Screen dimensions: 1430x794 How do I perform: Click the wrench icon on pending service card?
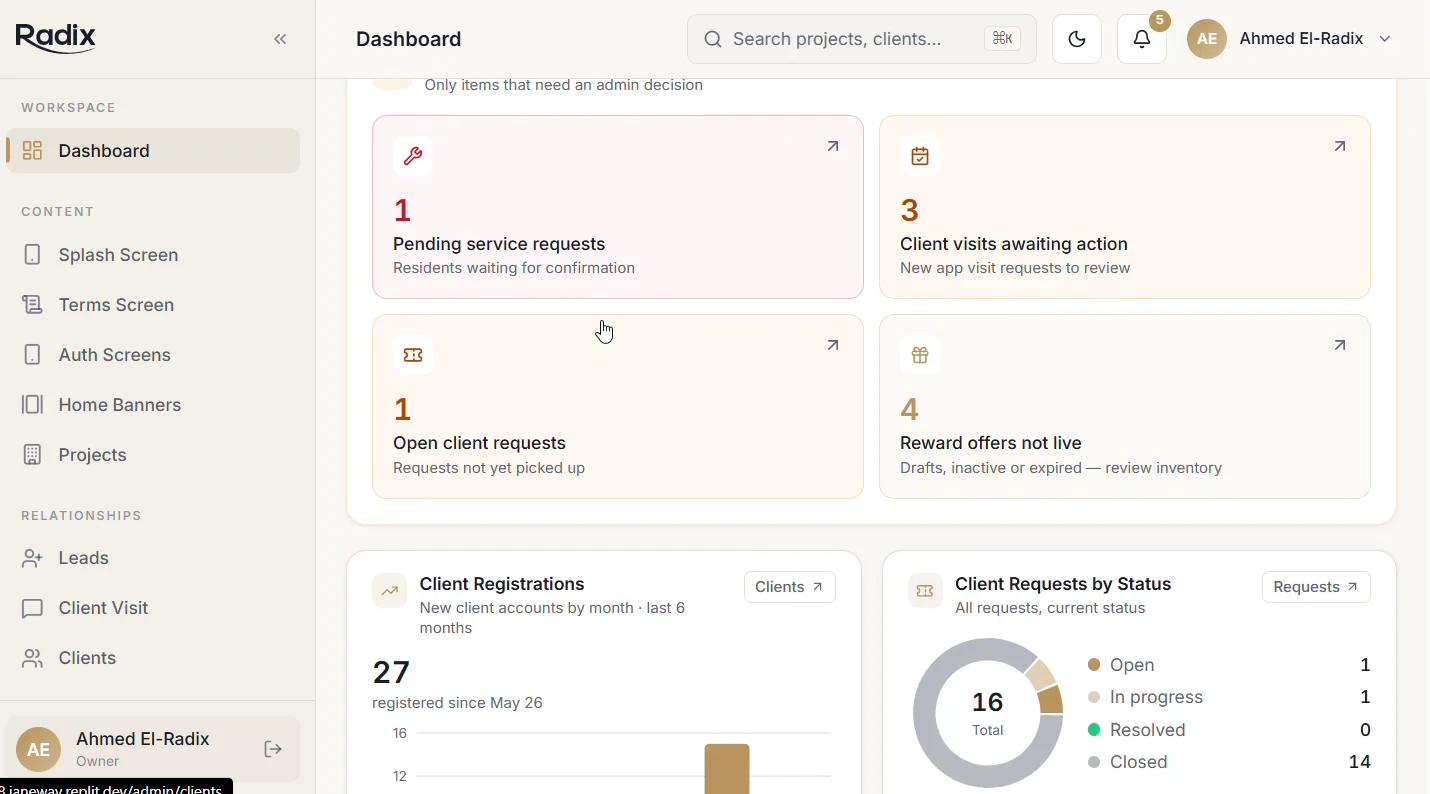click(413, 156)
